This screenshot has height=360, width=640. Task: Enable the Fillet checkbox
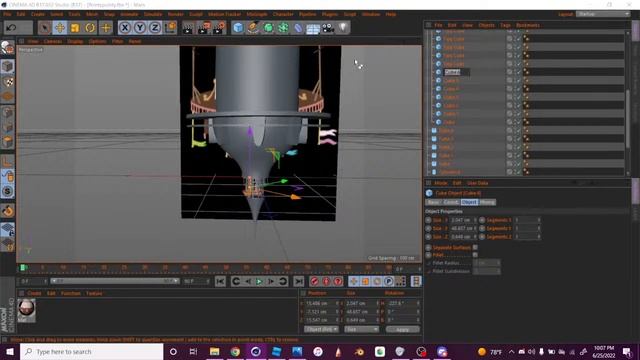[475, 255]
